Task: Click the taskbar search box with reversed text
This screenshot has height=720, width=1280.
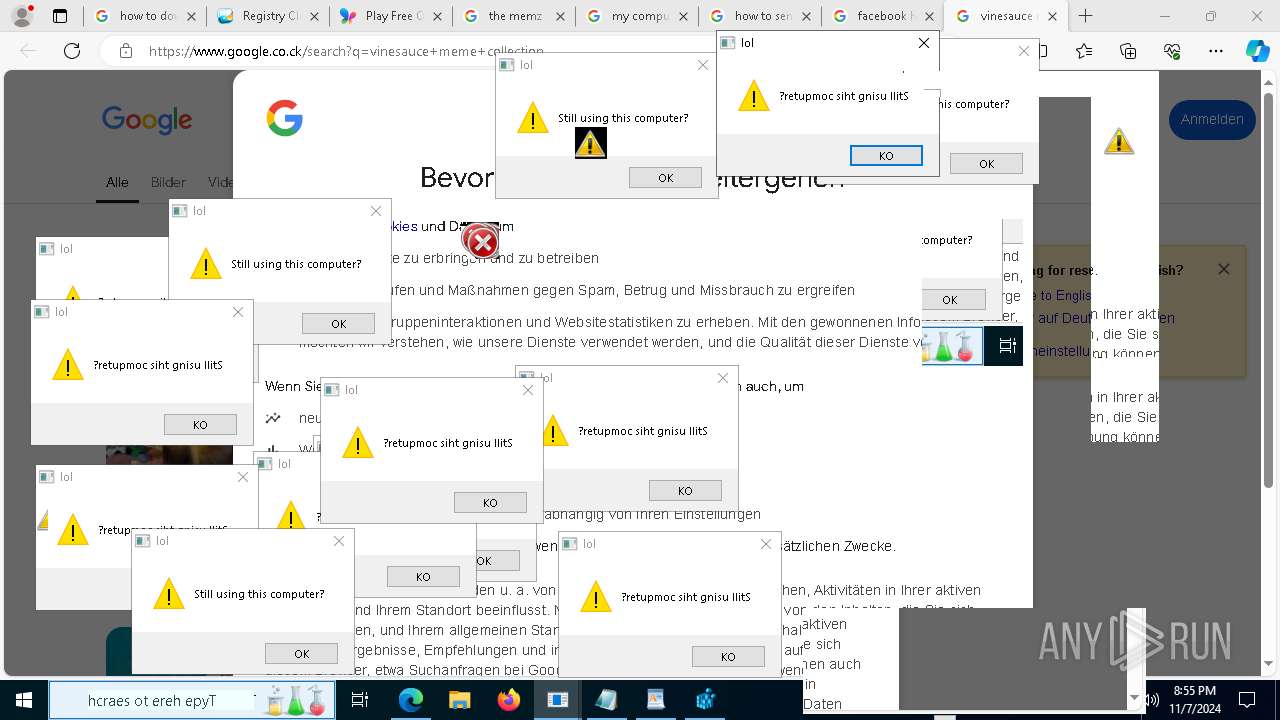Action: coord(192,700)
